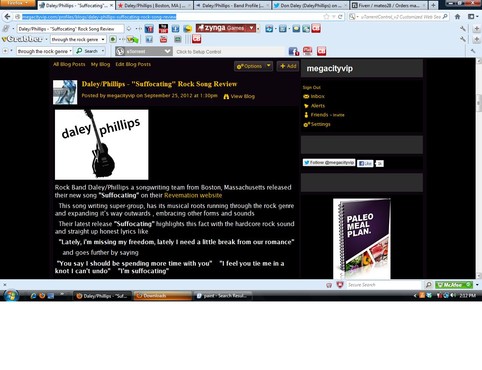Click the search magnifier in browser search box
This screenshot has height=370, width=482.
click(445, 17)
